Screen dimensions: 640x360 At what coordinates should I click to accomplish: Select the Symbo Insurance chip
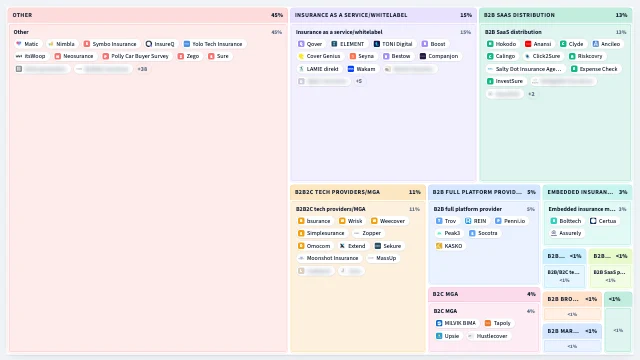(x=110, y=44)
